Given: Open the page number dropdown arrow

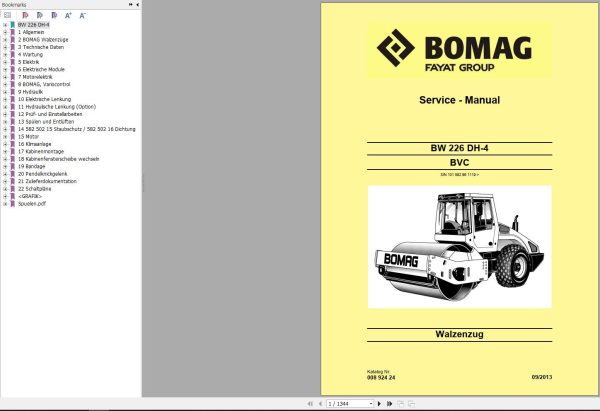Looking at the screenshot, I should (x=371, y=404).
